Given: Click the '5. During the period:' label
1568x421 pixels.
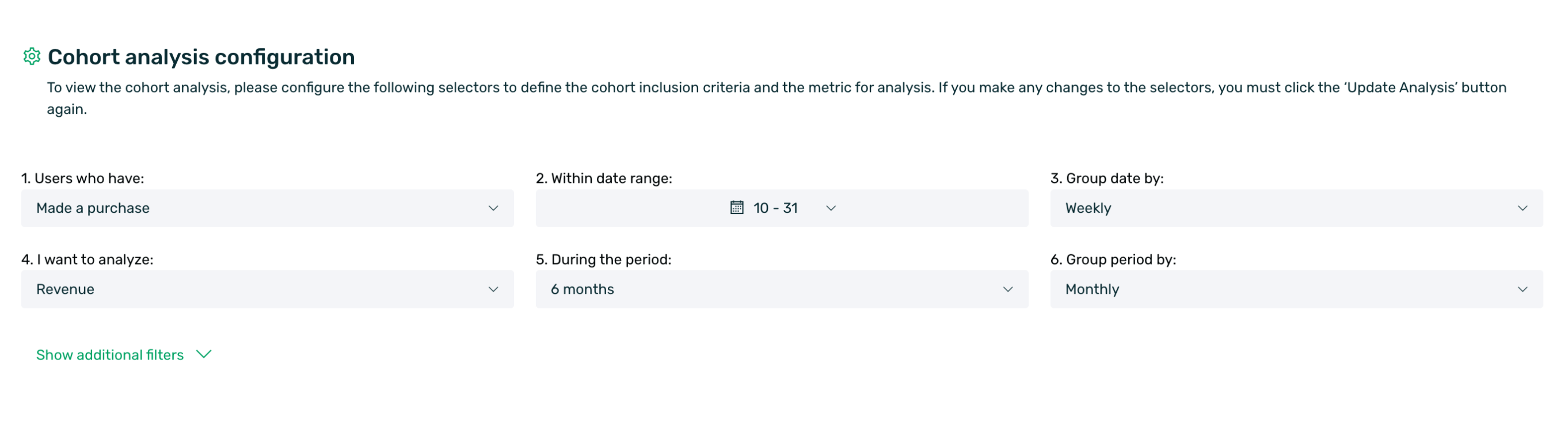Looking at the screenshot, I should pyautogui.click(x=603, y=260).
